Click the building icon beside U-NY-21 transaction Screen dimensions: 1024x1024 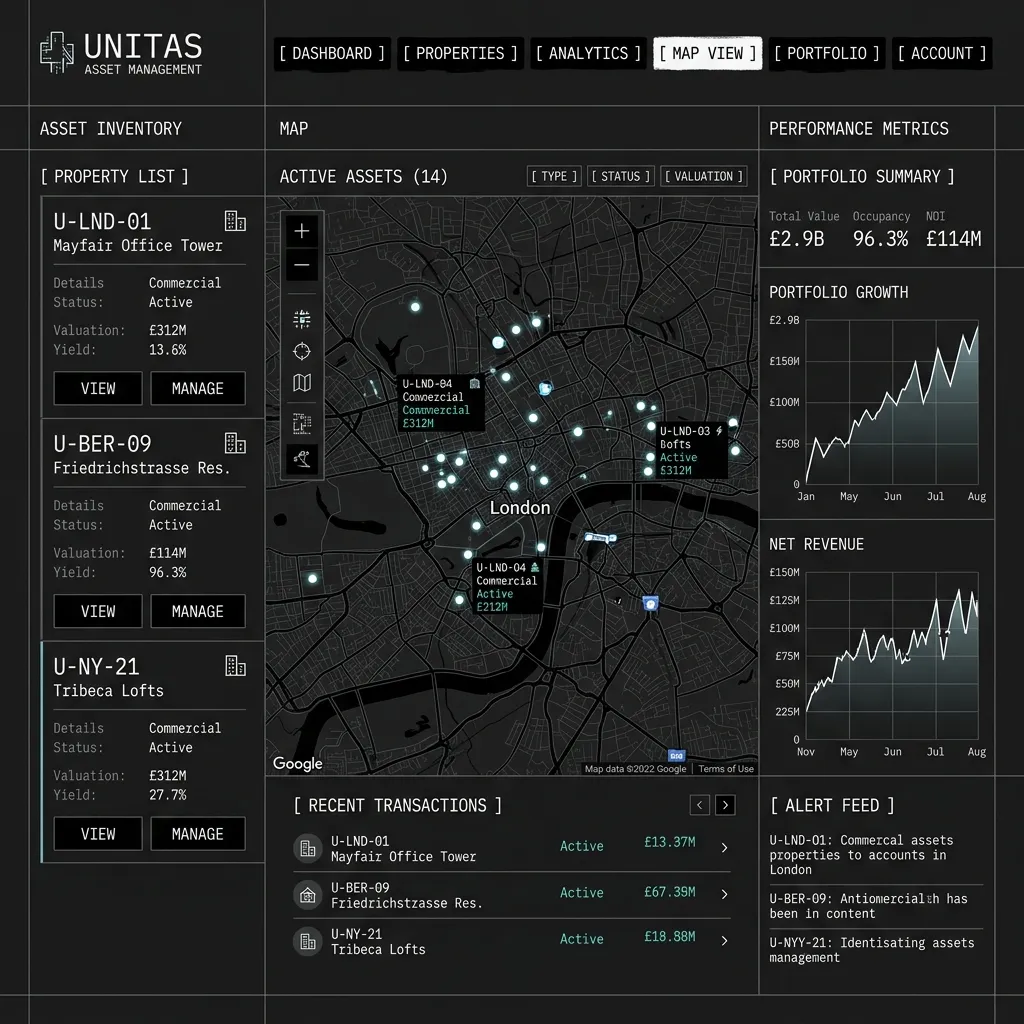pyautogui.click(x=307, y=940)
